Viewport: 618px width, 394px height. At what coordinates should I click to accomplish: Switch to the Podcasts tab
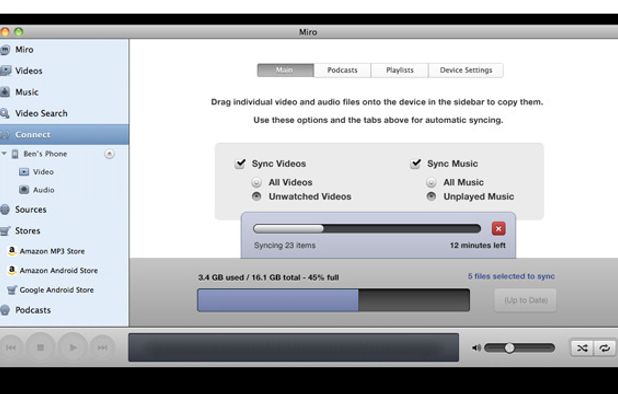click(x=342, y=70)
